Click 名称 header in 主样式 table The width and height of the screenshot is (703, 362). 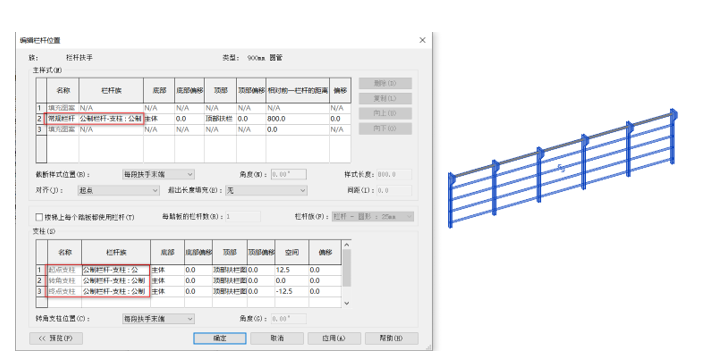(x=63, y=91)
